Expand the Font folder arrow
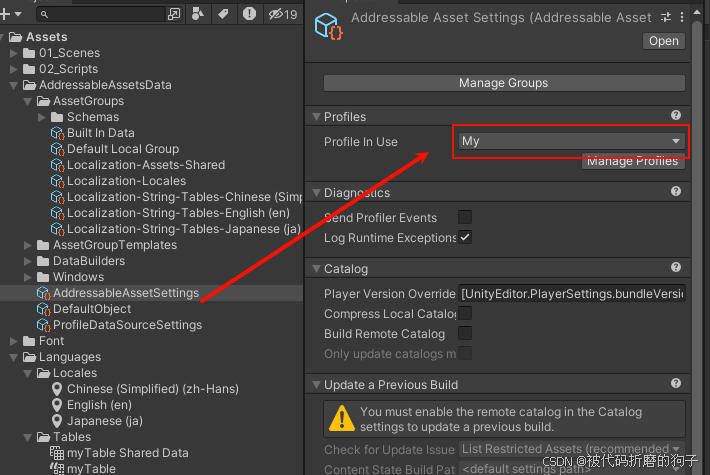Screen dimensions: 710x475 click(14, 341)
